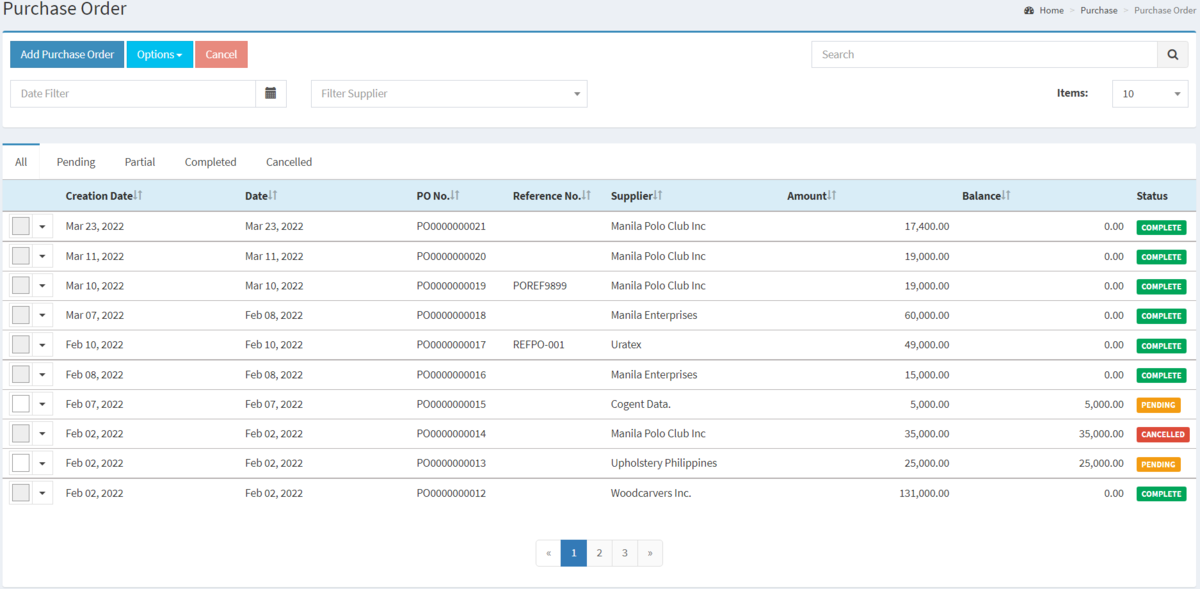Open the calendar icon beside Date Filter
Image resolution: width=1200 pixels, height=589 pixels.
[x=271, y=93]
